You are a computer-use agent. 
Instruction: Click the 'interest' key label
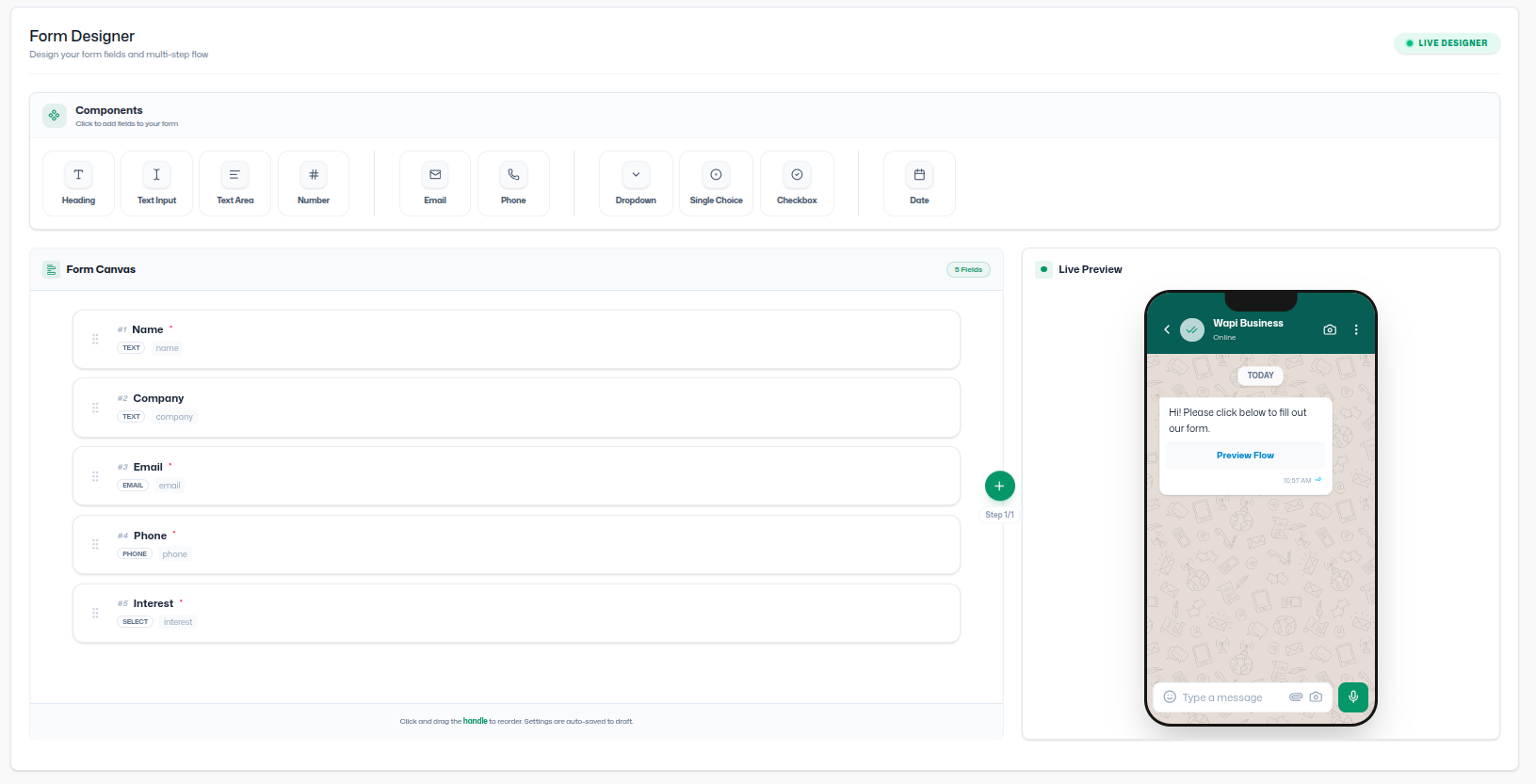178,622
